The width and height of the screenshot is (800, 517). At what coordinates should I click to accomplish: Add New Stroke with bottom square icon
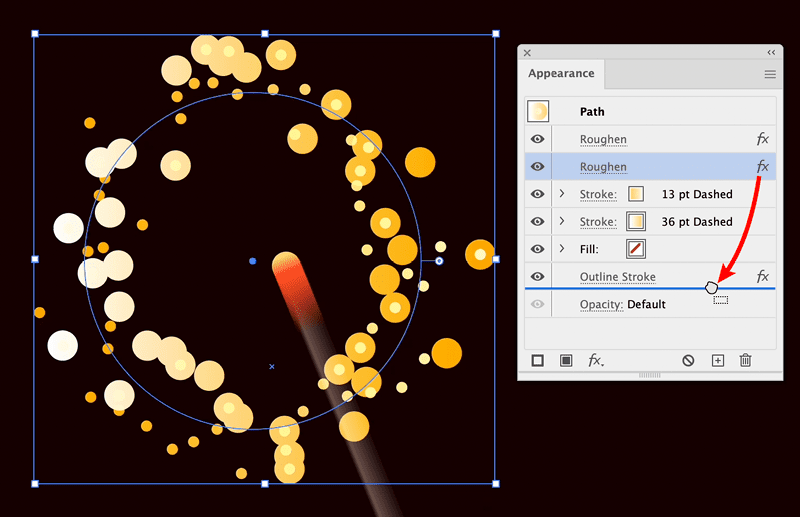pyautogui.click(x=537, y=361)
